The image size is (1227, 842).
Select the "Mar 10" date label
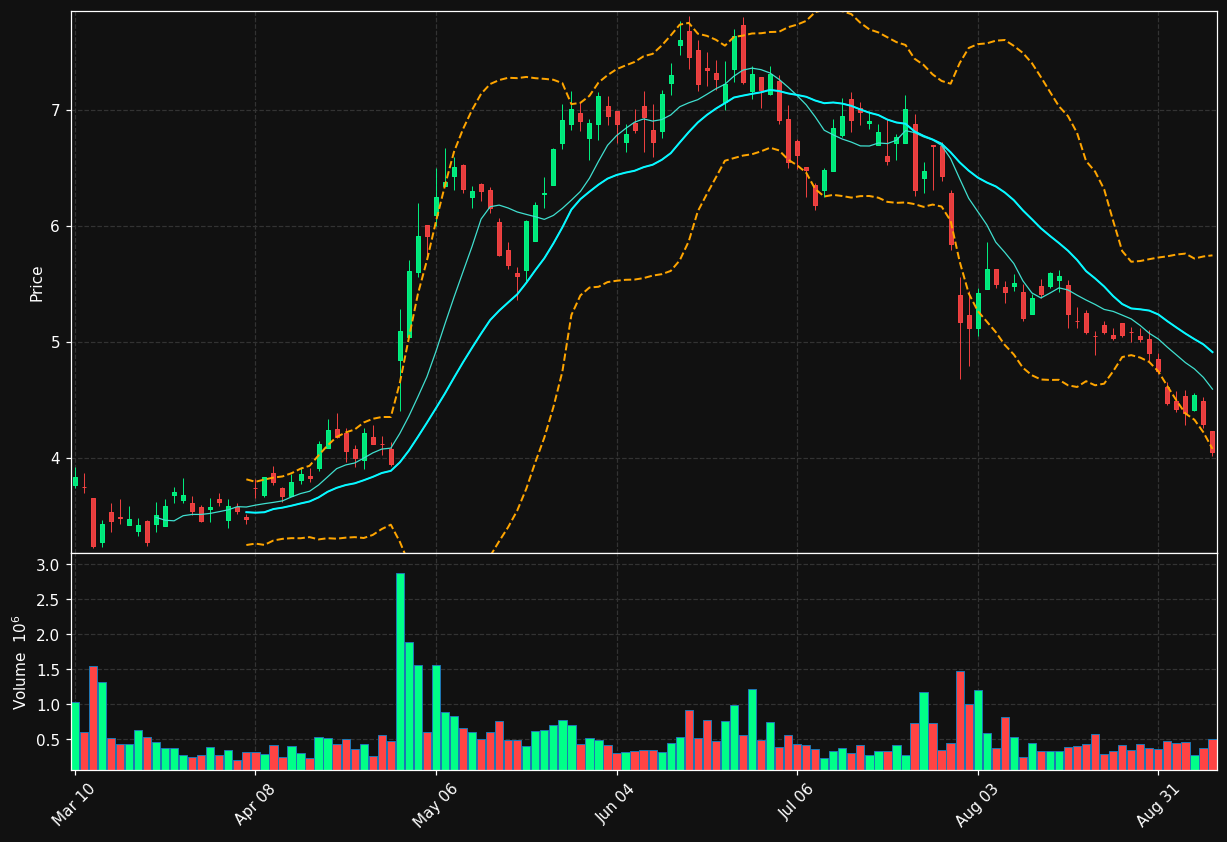coord(73,804)
